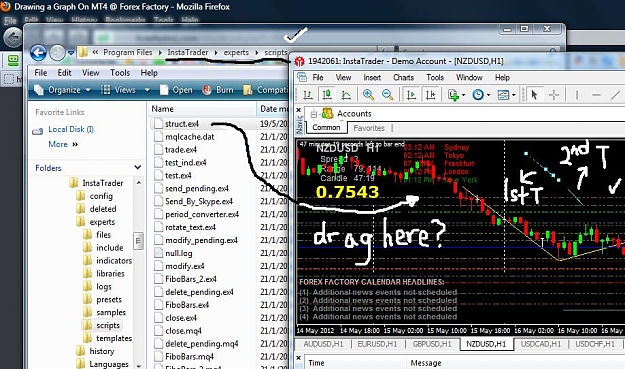Open the Views dropdown in Explorer

(125, 90)
